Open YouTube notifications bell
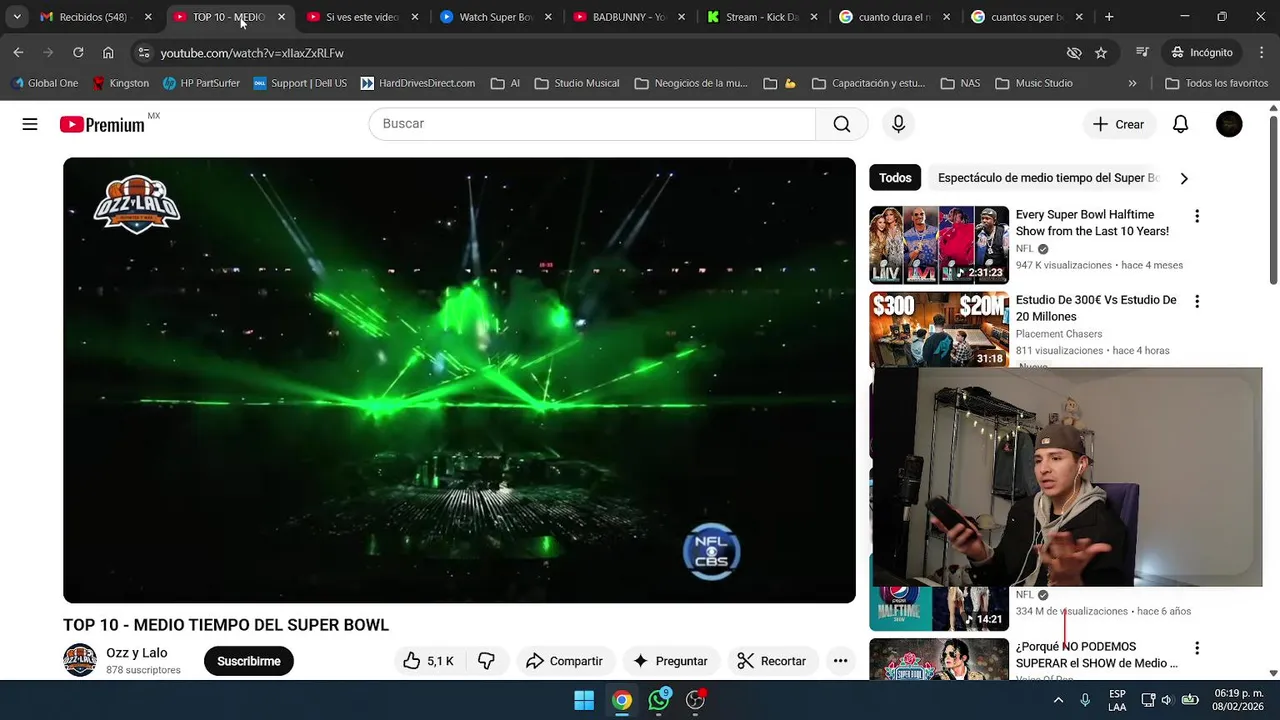Viewport: 1280px width, 720px height. pos(1181,124)
